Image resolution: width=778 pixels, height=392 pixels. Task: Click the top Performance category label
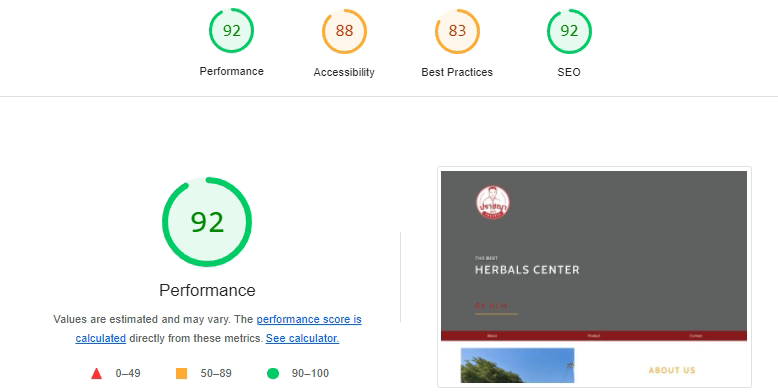coord(232,71)
